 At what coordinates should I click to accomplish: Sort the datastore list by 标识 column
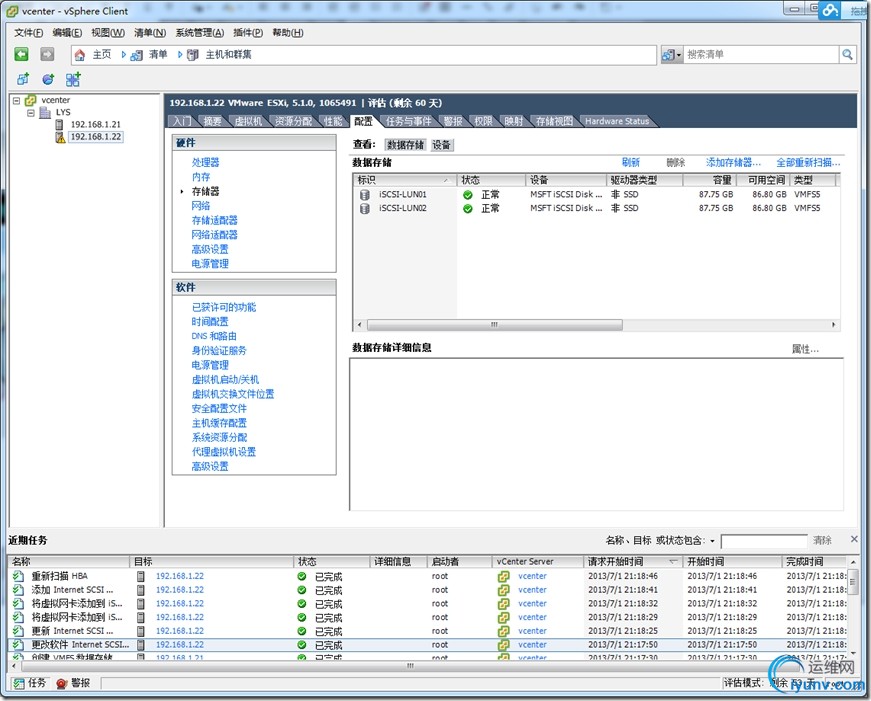[403, 180]
